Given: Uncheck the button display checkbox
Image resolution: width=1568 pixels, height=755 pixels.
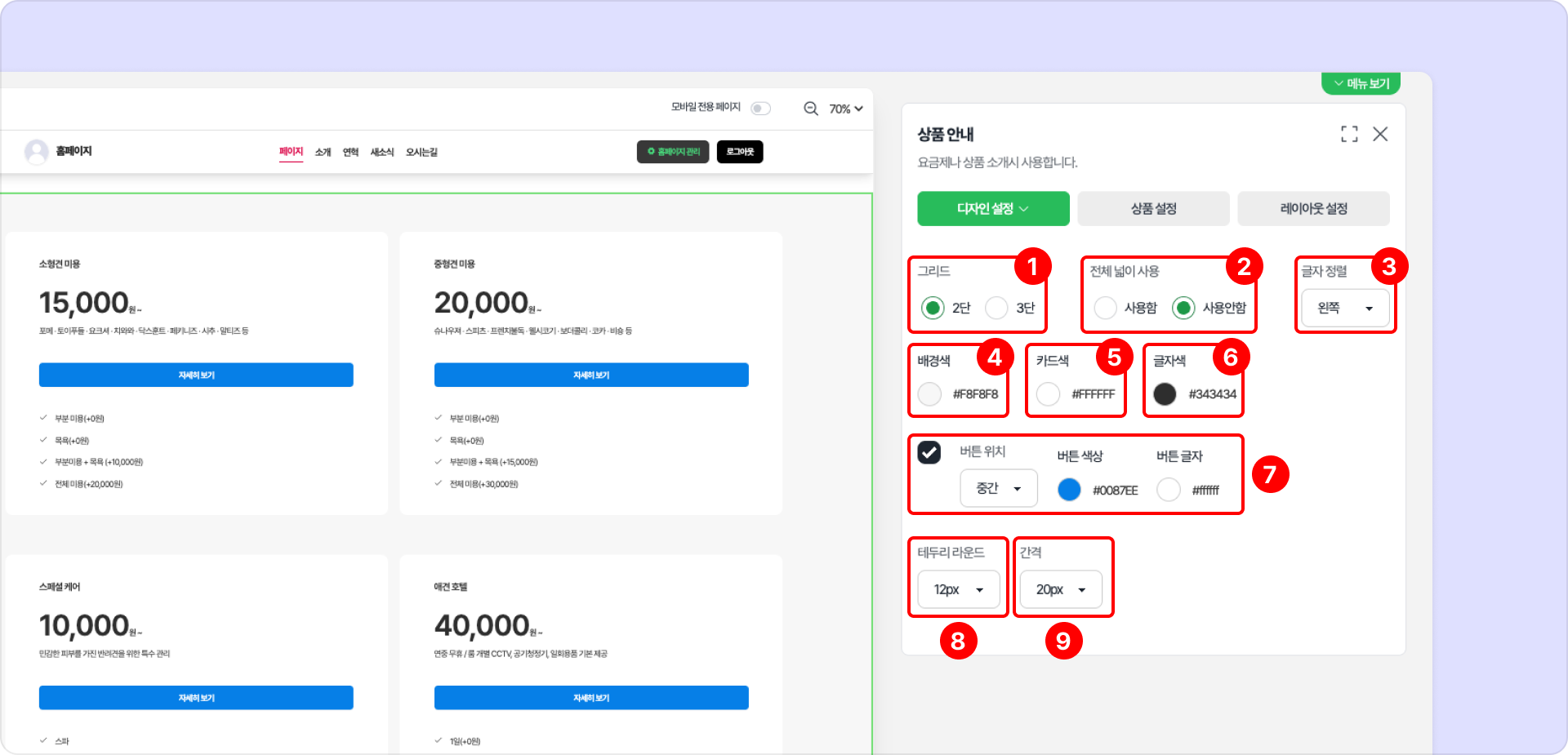Looking at the screenshot, I should [x=929, y=452].
